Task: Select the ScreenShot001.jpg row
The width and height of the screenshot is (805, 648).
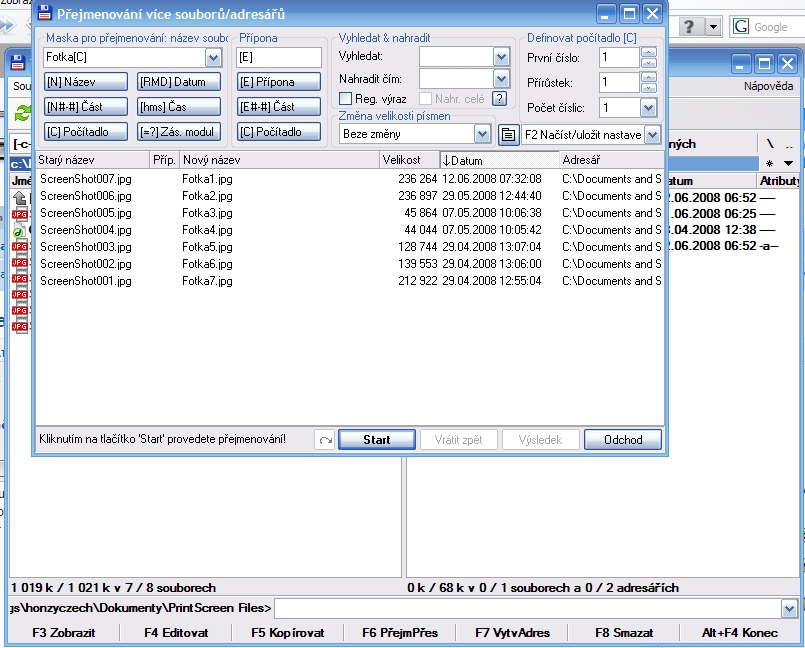Action: point(350,281)
